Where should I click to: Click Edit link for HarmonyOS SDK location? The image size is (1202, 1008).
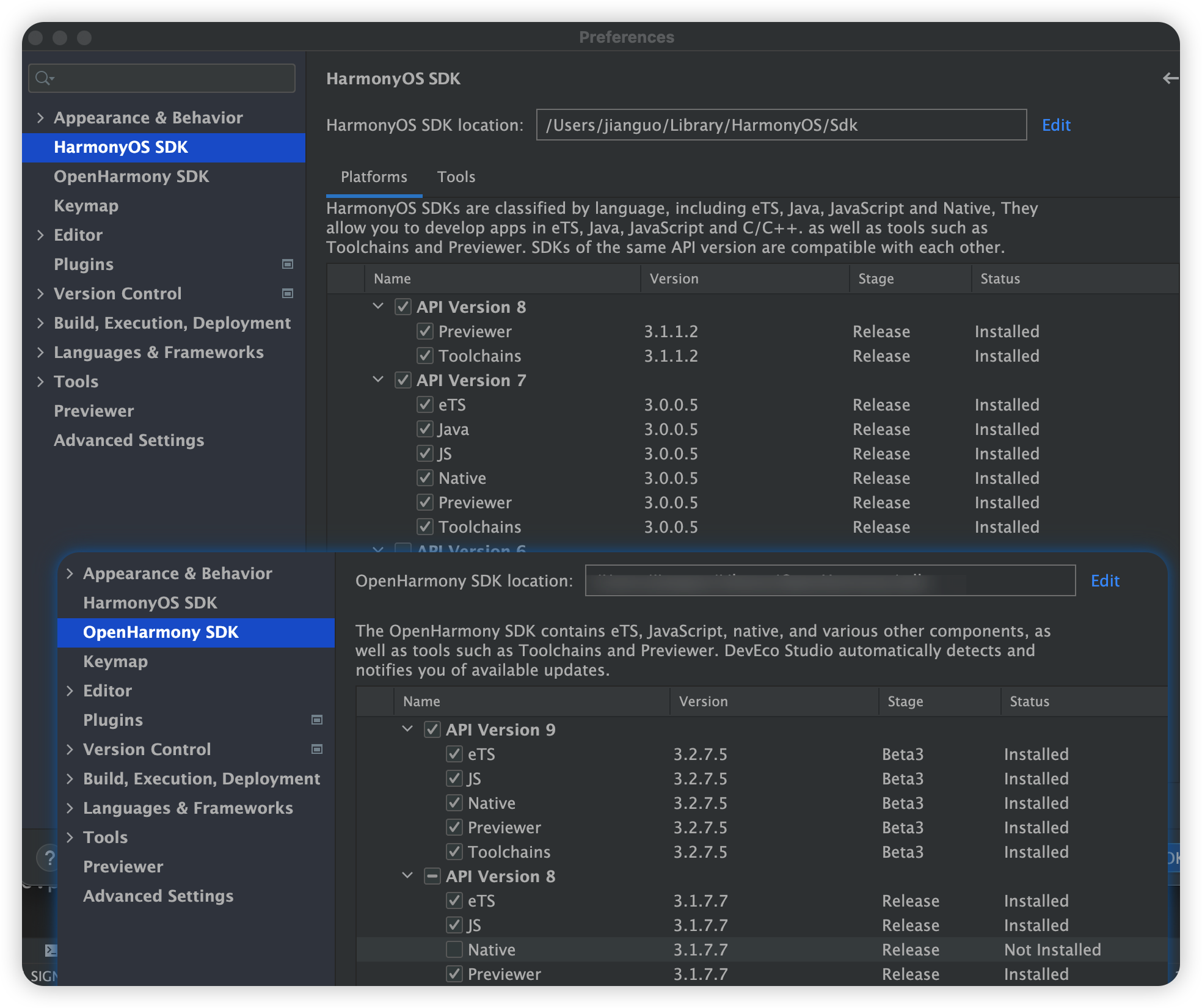pos(1056,125)
